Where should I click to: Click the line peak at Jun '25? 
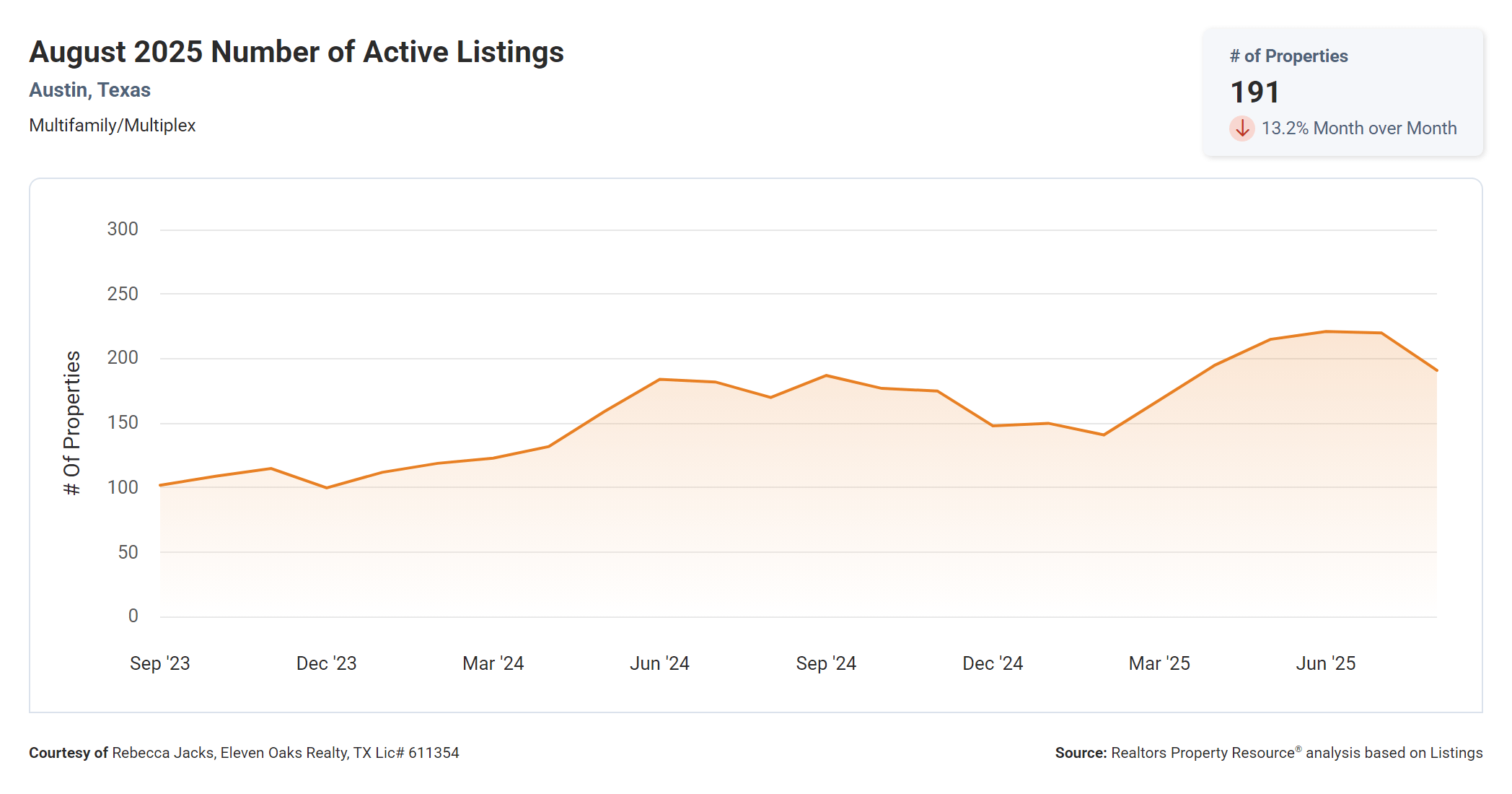tap(1326, 332)
